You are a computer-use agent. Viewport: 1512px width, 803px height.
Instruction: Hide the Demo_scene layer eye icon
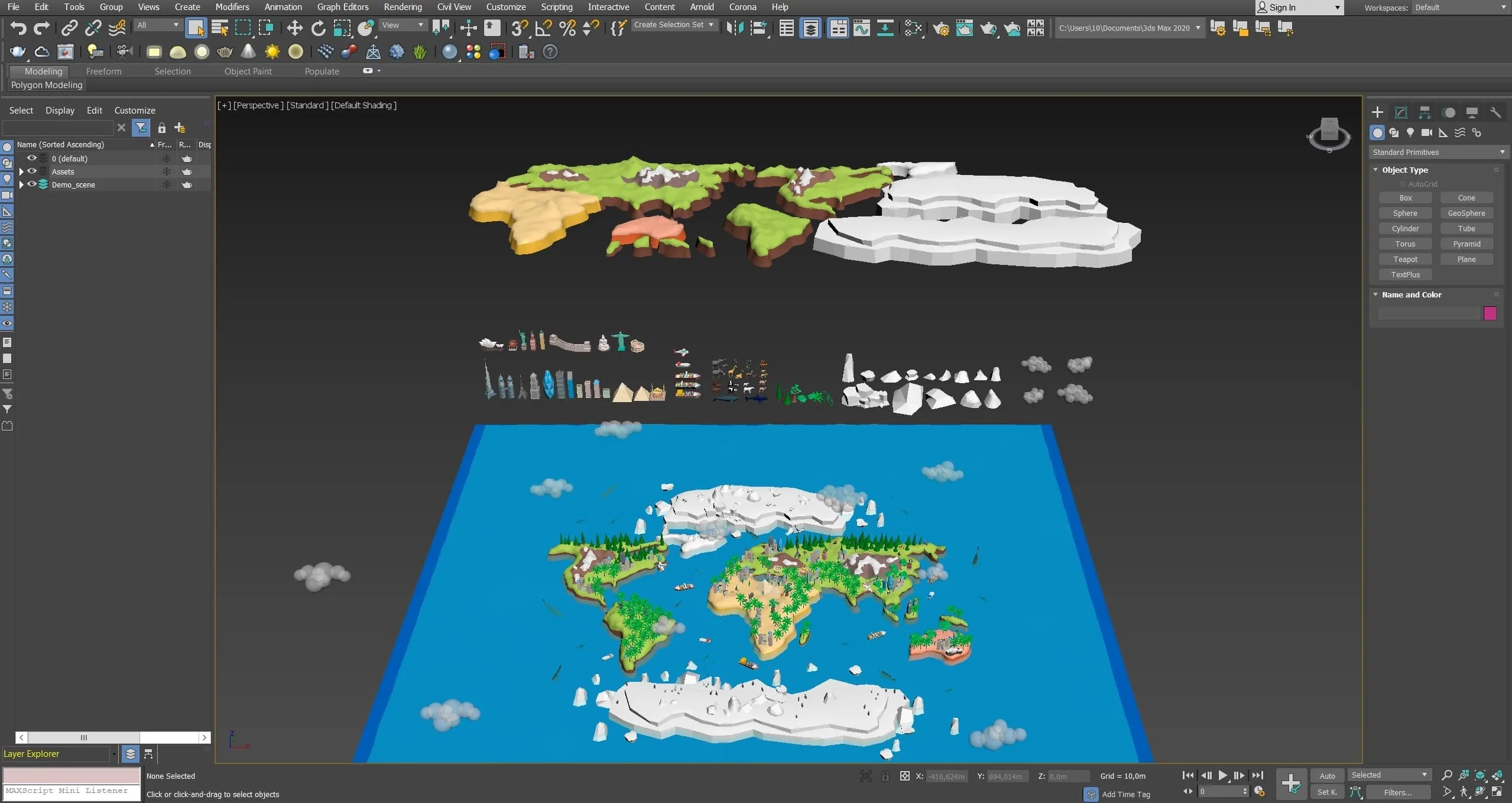pyautogui.click(x=32, y=184)
